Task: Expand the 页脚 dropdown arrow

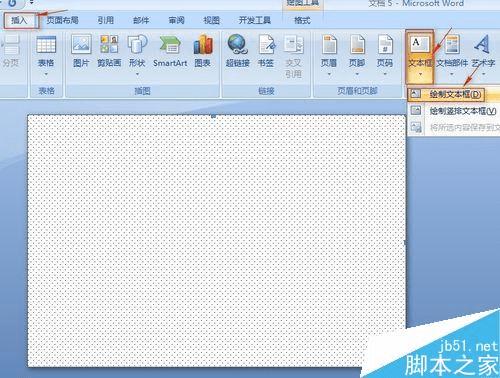Action: click(x=357, y=74)
